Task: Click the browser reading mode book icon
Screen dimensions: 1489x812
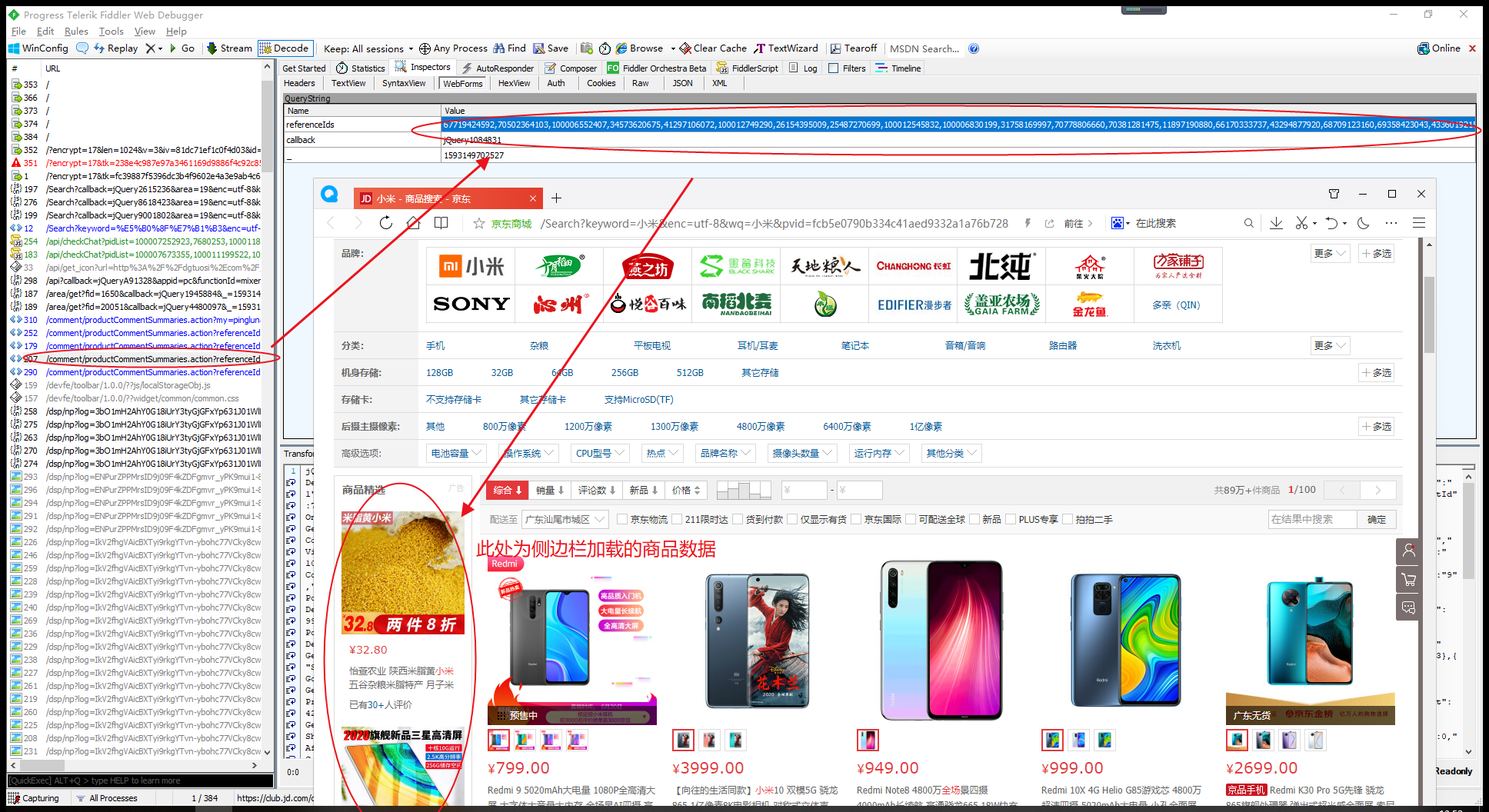Action: pyautogui.click(x=441, y=223)
